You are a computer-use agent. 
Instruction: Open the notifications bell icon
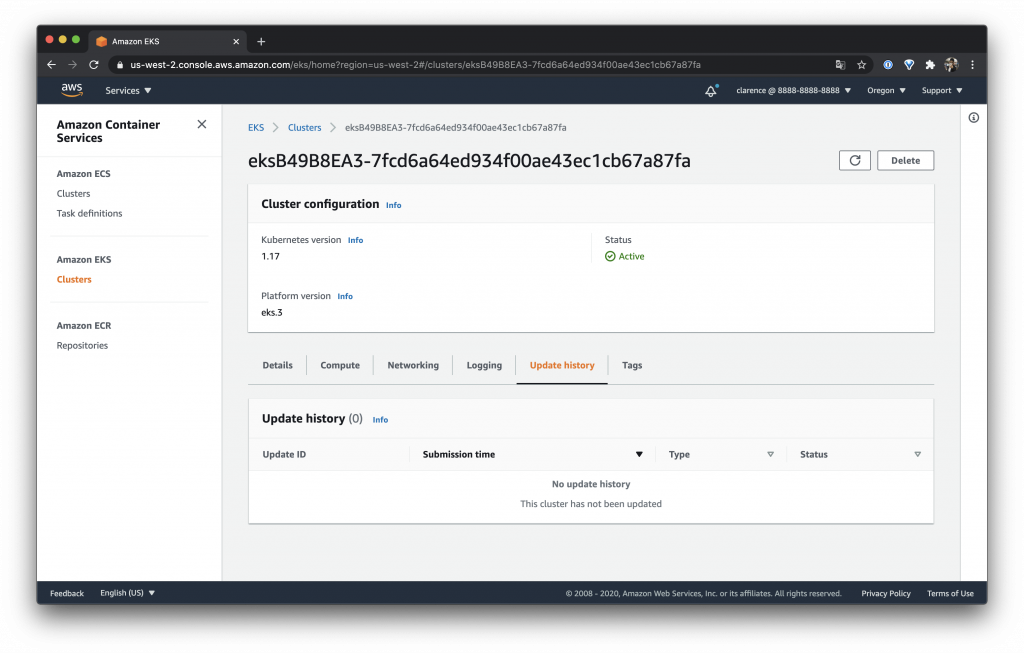point(711,91)
